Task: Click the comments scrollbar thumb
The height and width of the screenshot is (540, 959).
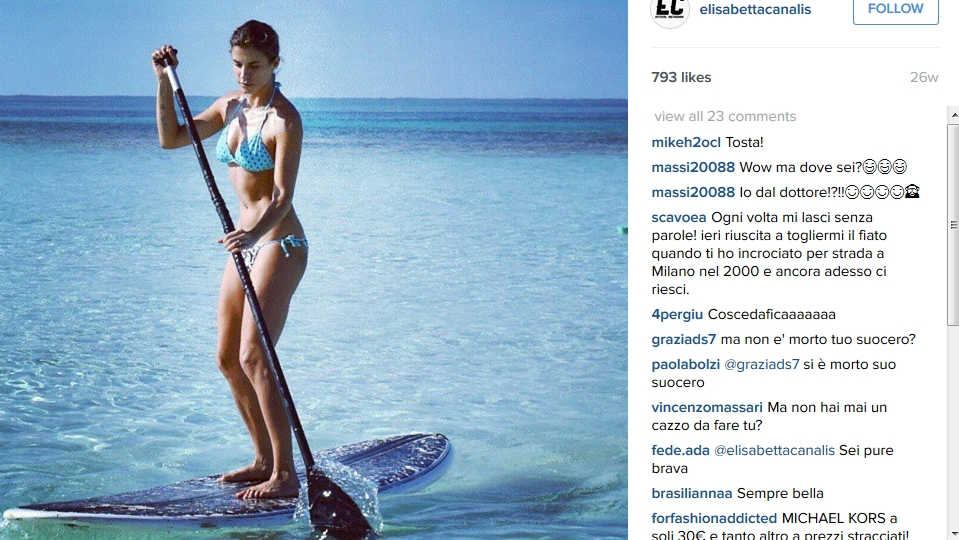Action: 953,225
